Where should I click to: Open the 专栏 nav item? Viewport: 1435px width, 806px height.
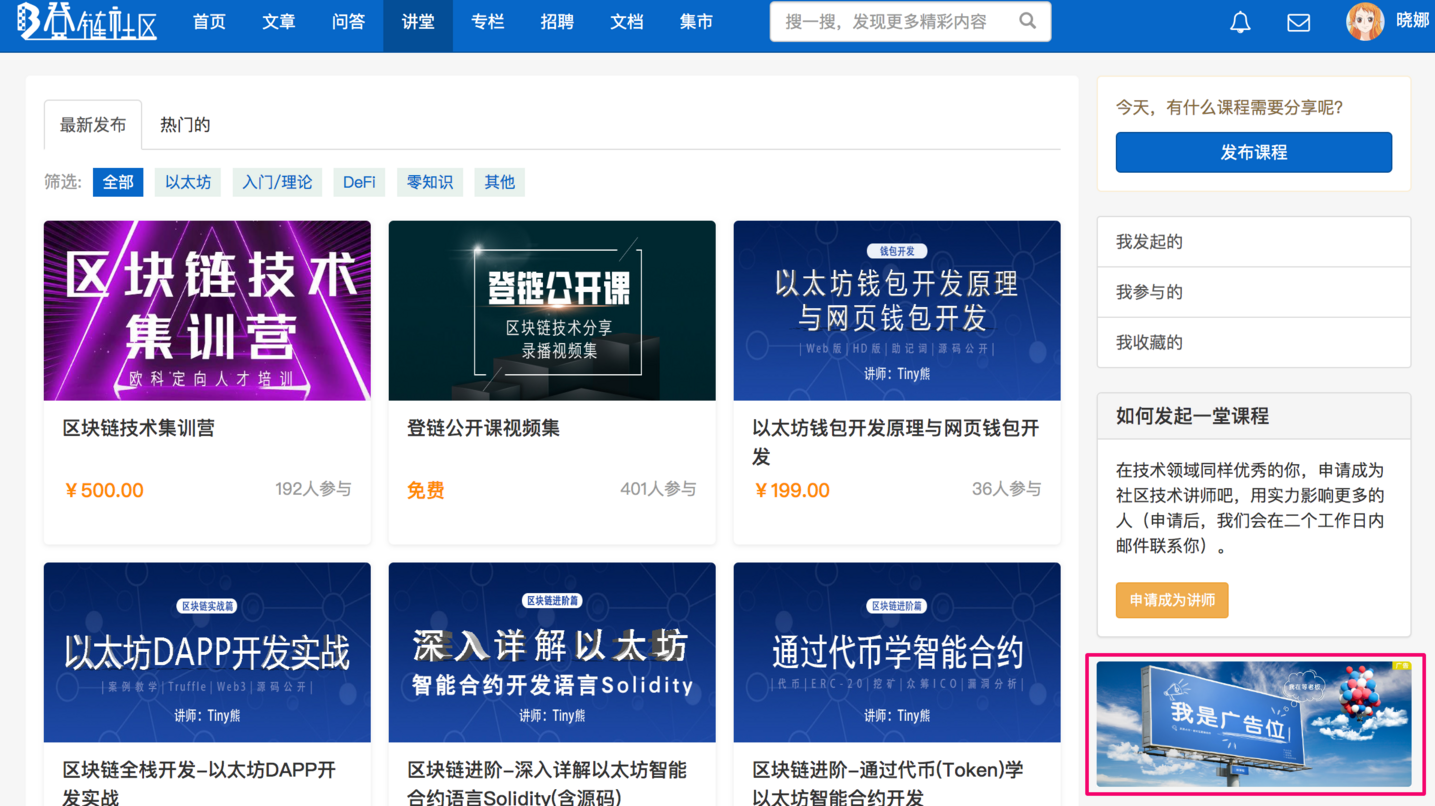point(487,22)
